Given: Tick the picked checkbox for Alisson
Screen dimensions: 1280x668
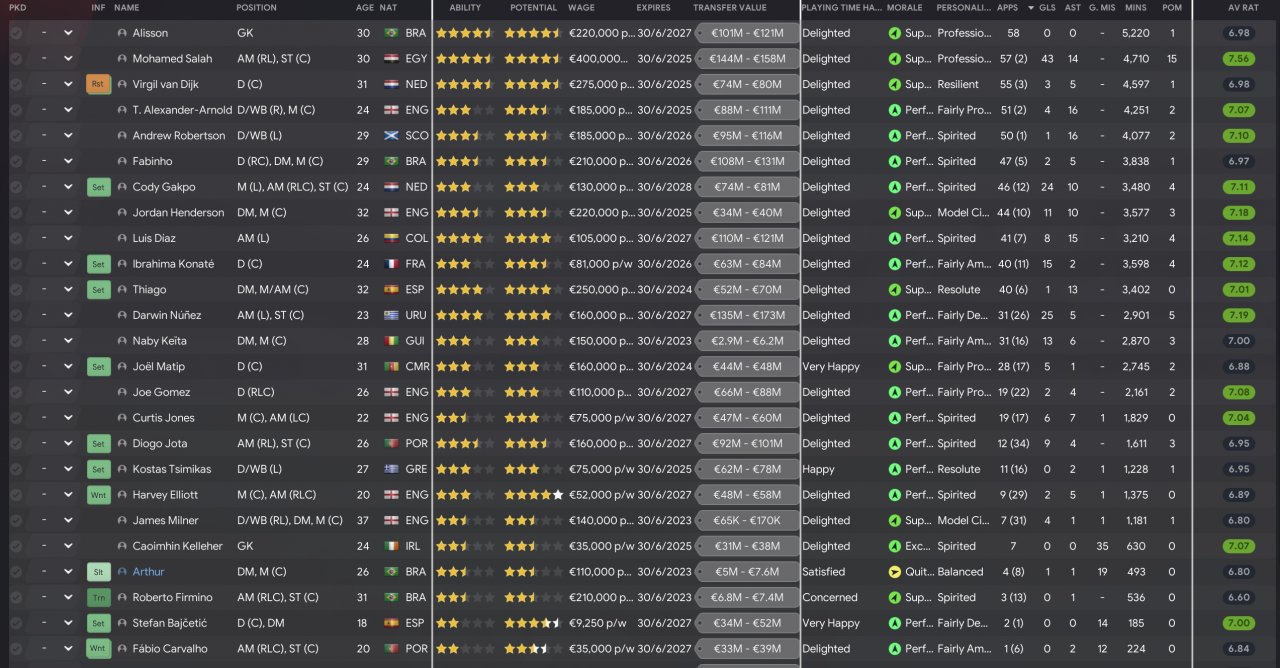Looking at the screenshot, I should [16, 33].
